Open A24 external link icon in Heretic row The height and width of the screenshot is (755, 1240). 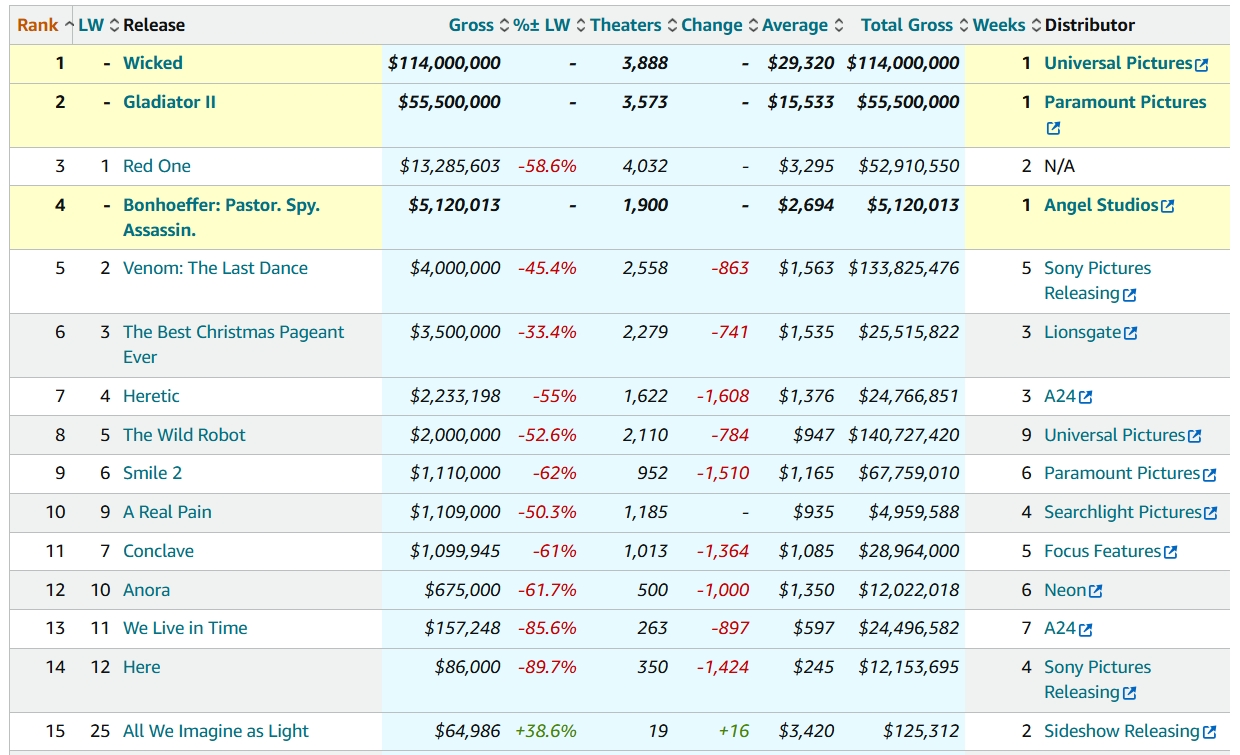pyautogui.click(x=1086, y=398)
